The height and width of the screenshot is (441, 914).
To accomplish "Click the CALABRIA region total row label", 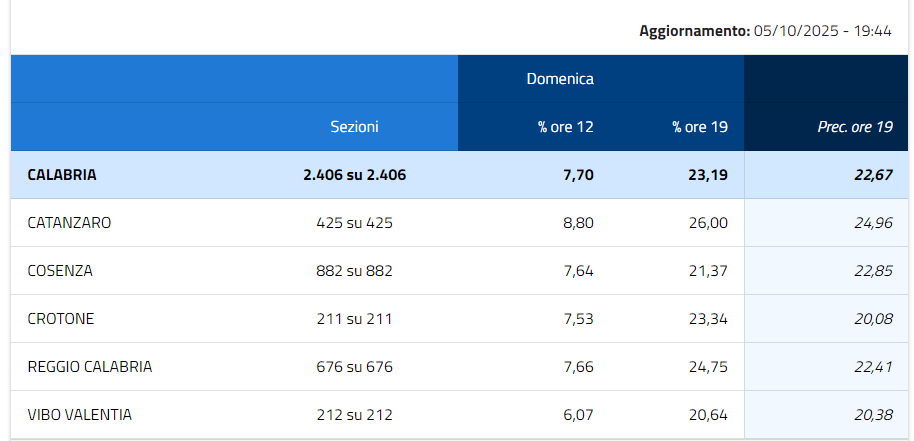I will [x=62, y=175].
